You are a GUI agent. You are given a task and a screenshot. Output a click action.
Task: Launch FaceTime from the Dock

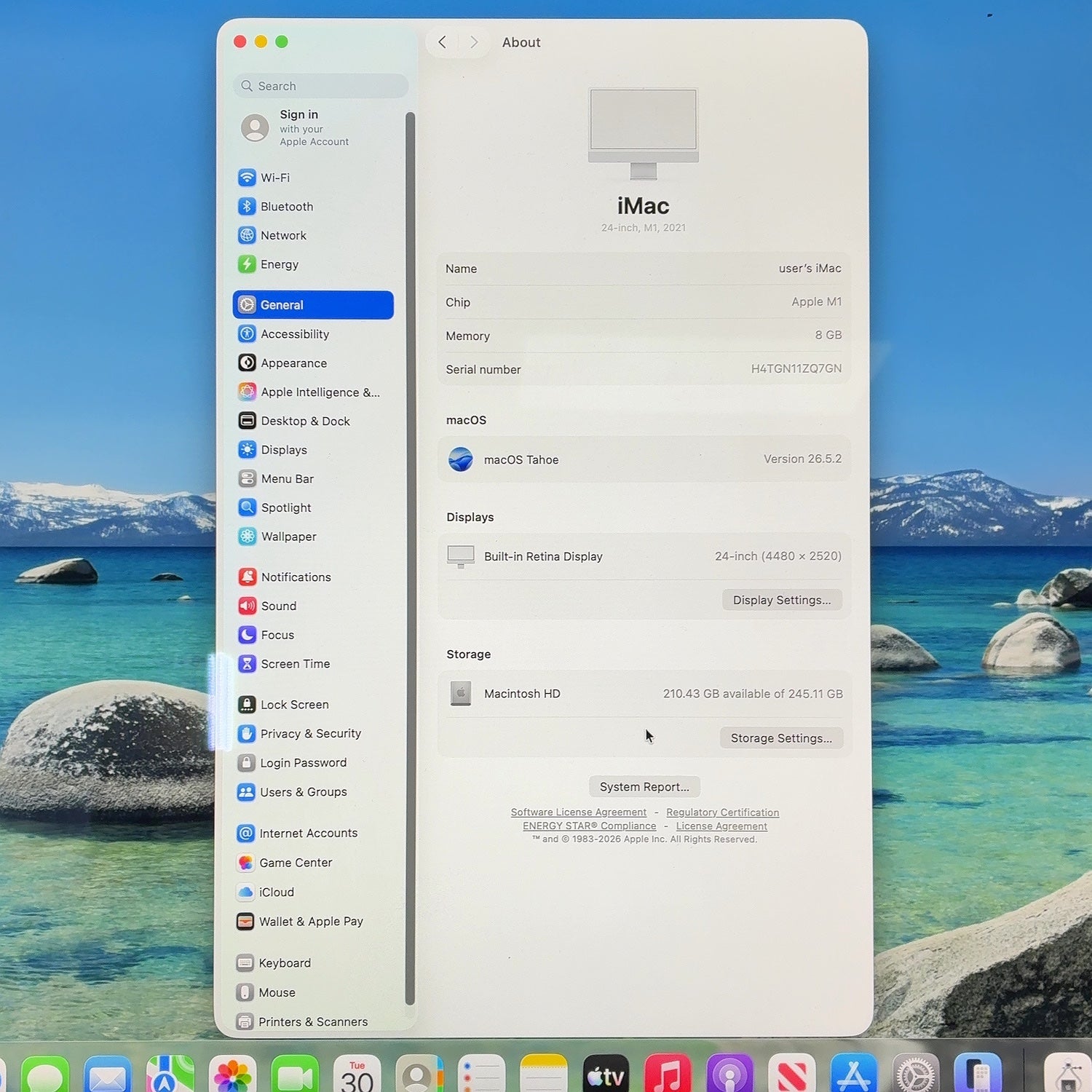(295, 1075)
